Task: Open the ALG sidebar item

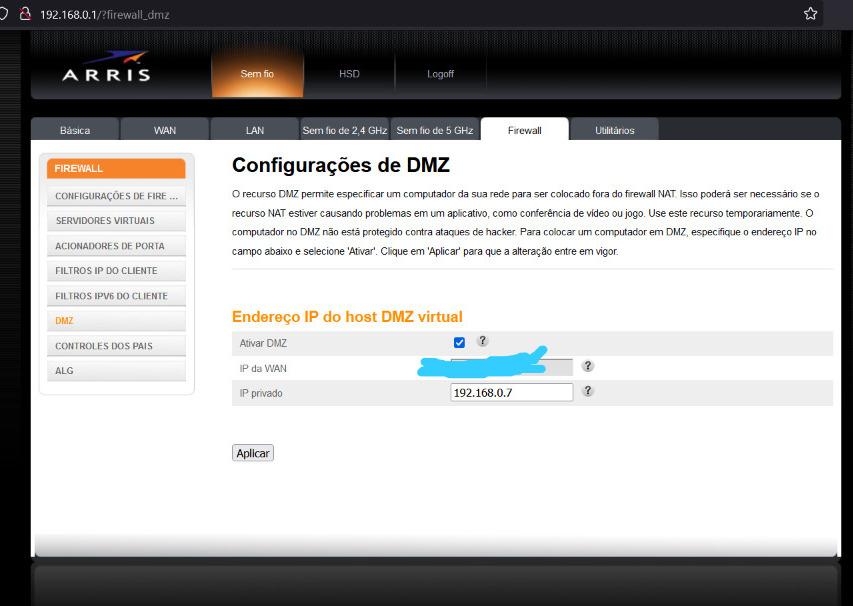Action: click(x=116, y=370)
